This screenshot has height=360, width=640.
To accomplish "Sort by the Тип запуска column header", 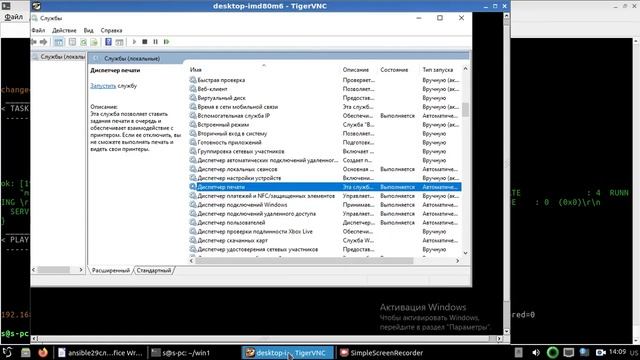I will coord(438,70).
